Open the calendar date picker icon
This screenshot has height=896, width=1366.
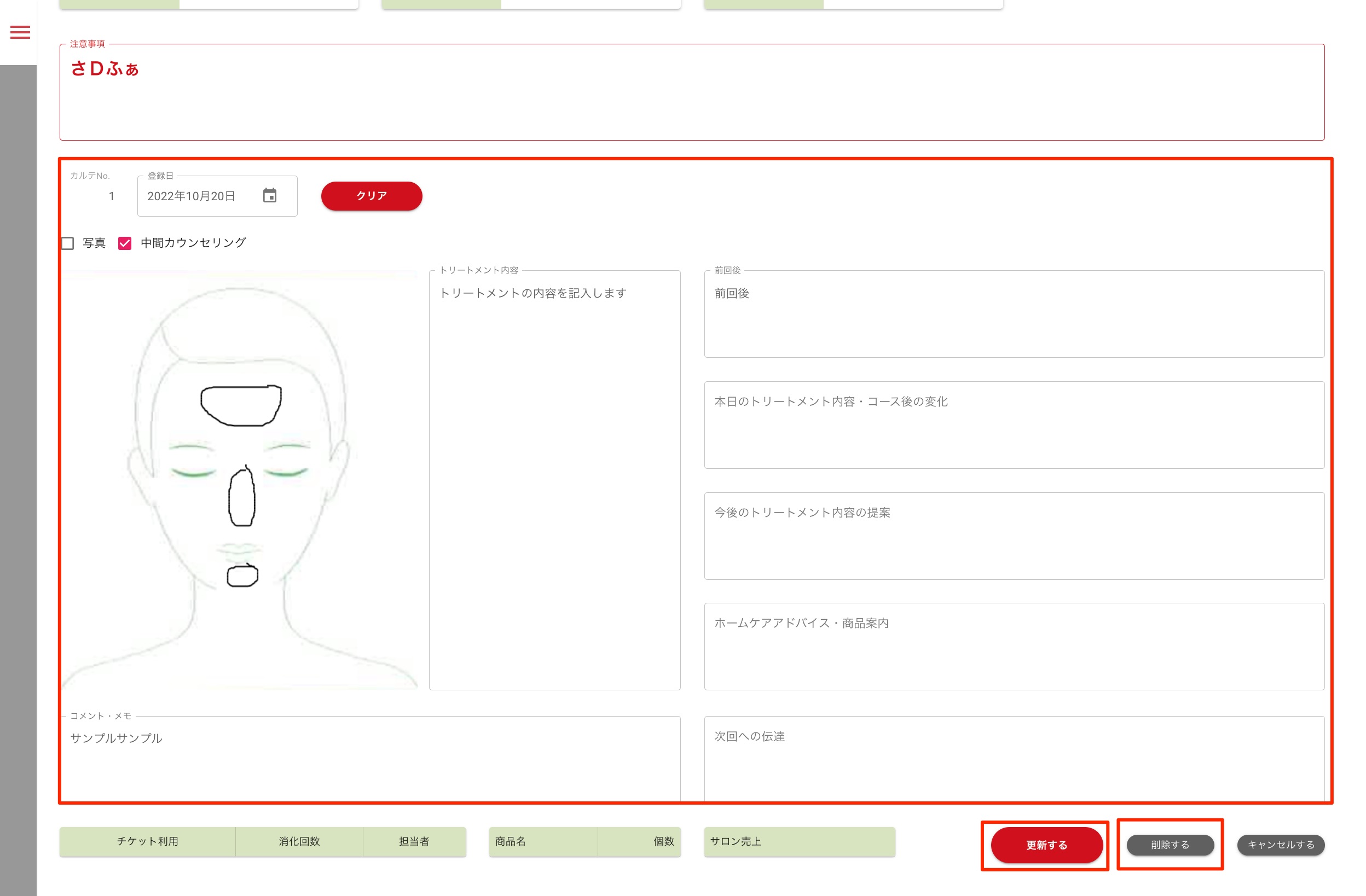[x=270, y=196]
